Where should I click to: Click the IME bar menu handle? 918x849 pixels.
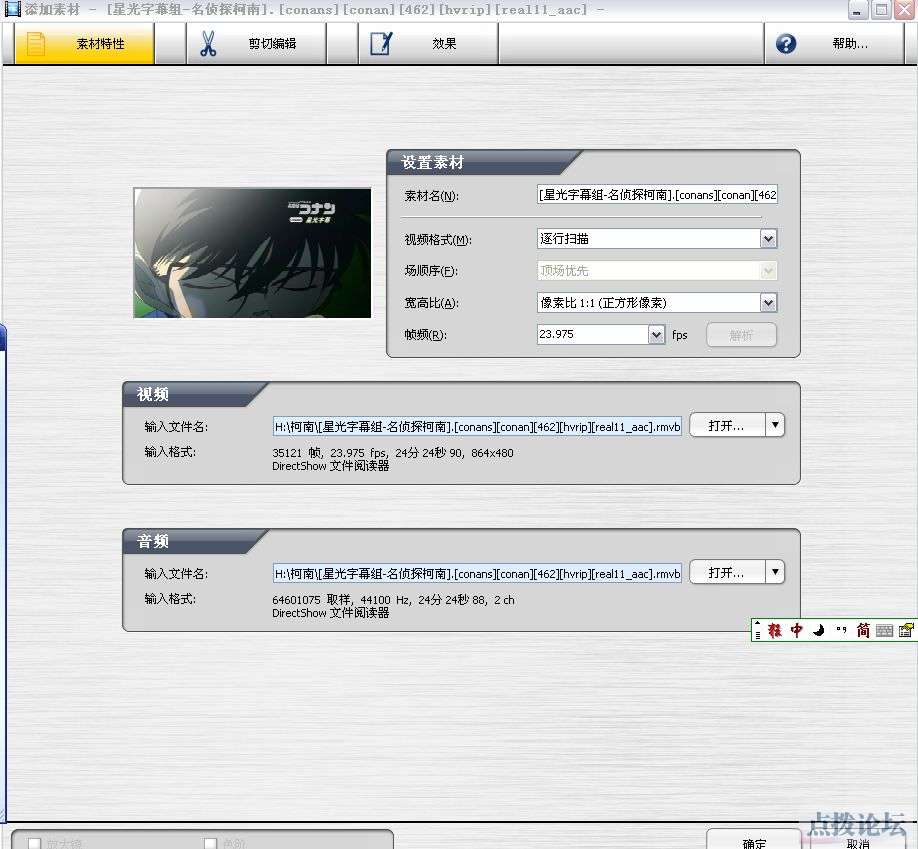(758, 630)
